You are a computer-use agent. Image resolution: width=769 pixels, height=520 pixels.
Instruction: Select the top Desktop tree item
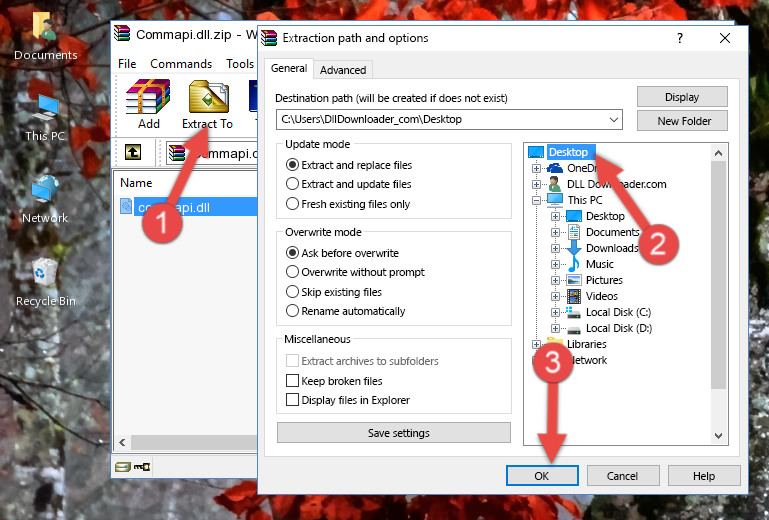click(x=568, y=152)
